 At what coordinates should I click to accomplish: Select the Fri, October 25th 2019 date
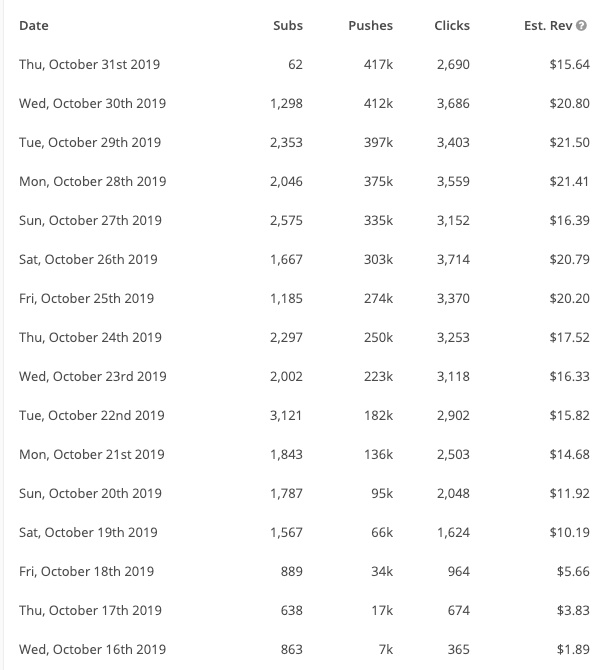pos(86,298)
